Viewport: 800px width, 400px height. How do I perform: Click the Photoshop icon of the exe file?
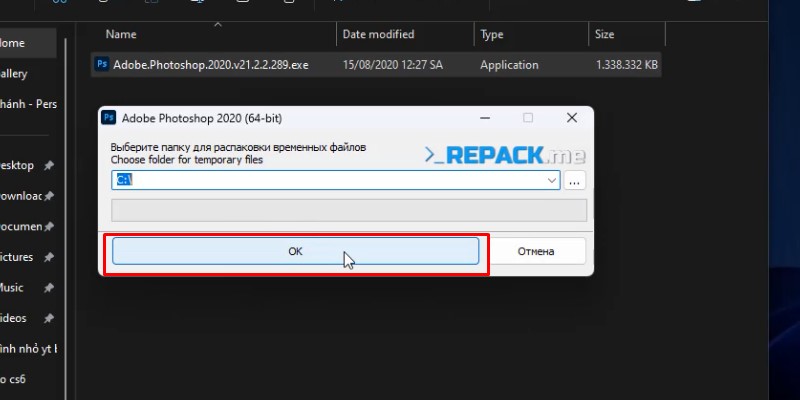click(x=101, y=65)
